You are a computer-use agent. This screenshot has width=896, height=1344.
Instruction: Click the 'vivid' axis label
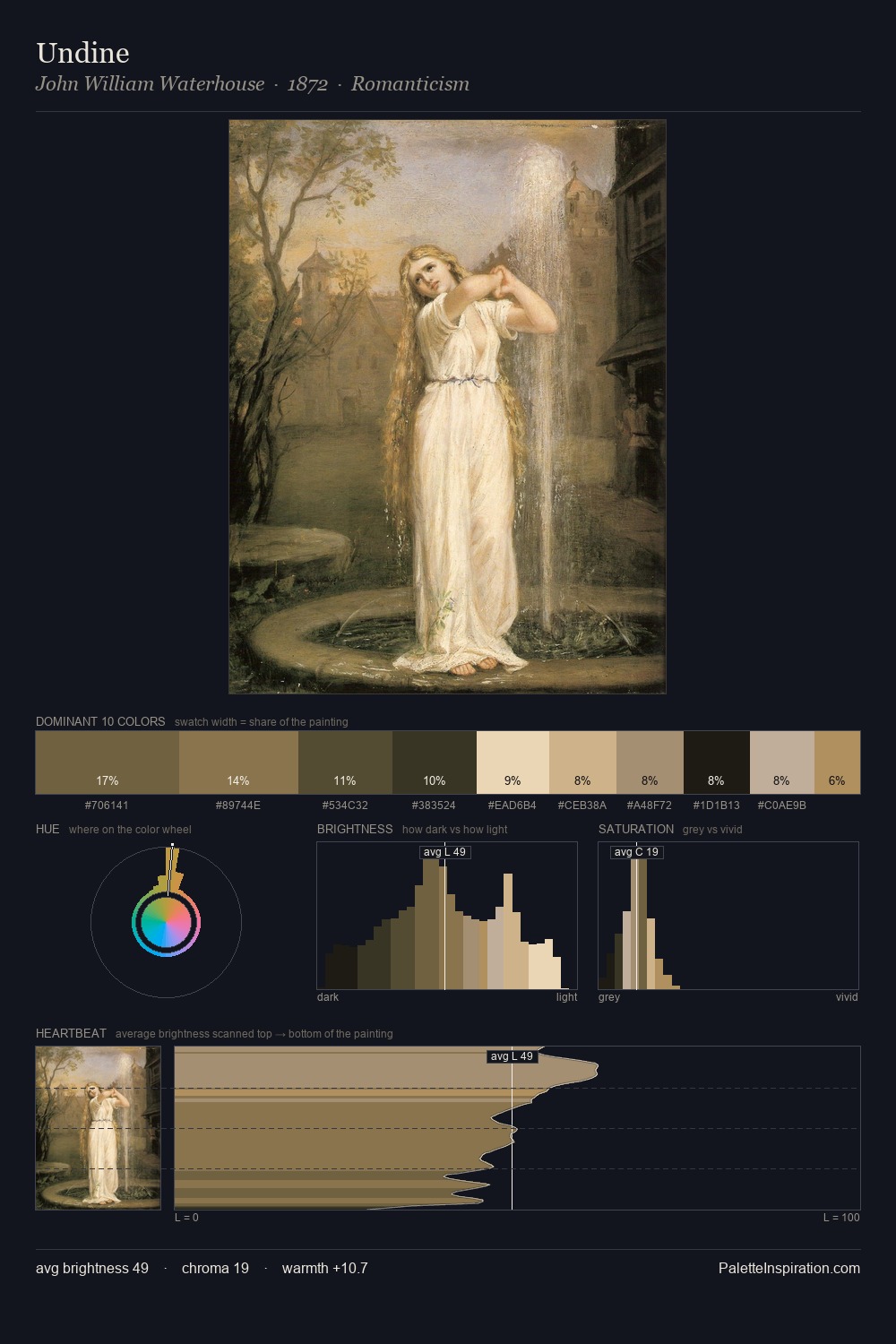[x=847, y=996]
